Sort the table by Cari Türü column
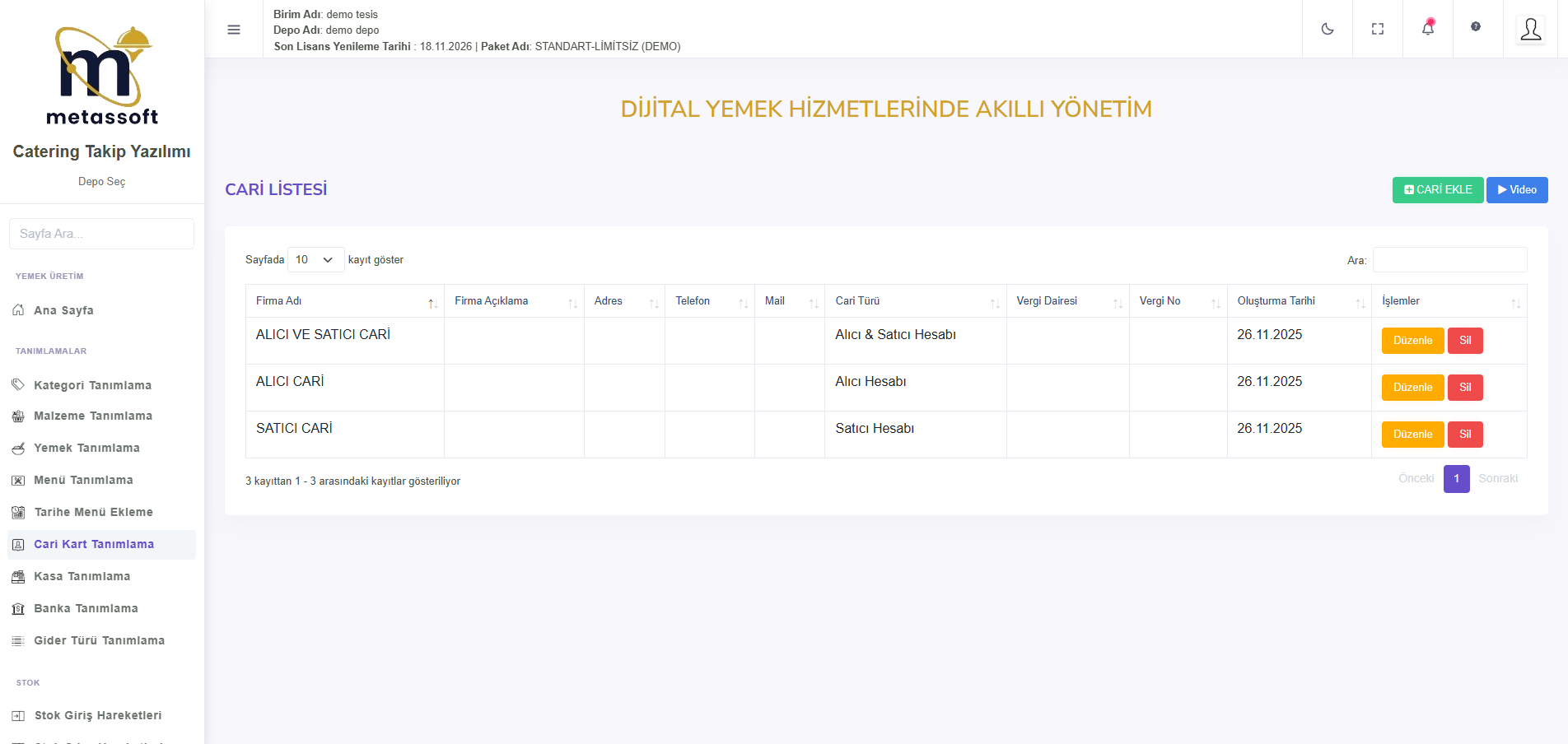This screenshot has height=744, width=1568. click(x=914, y=301)
